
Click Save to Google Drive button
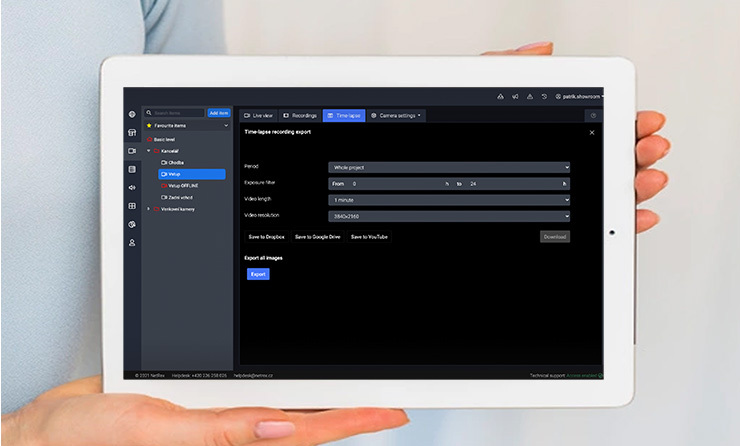(x=317, y=237)
